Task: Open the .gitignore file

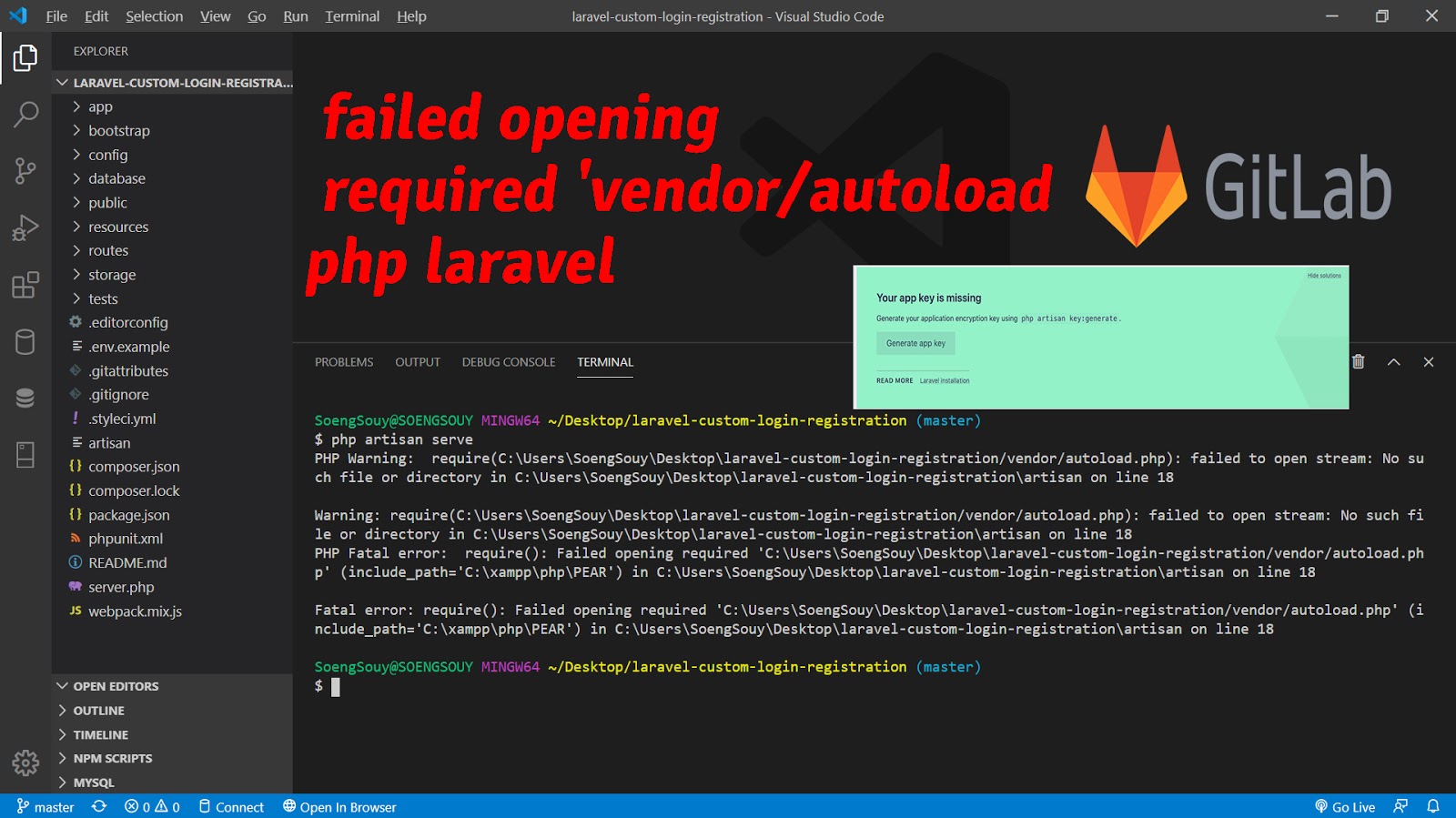Action: 173,395
